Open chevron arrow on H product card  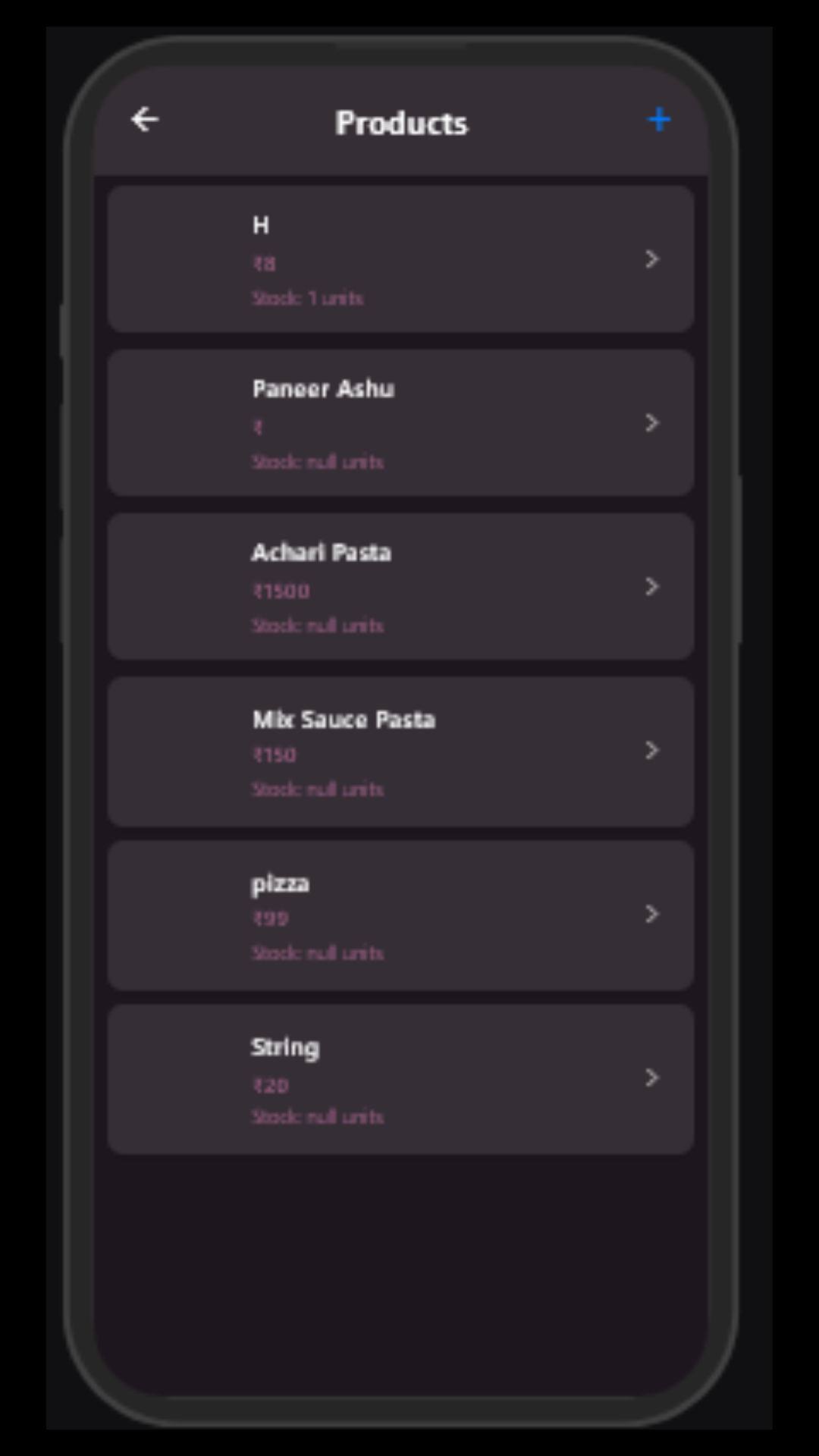(x=651, y=259)
